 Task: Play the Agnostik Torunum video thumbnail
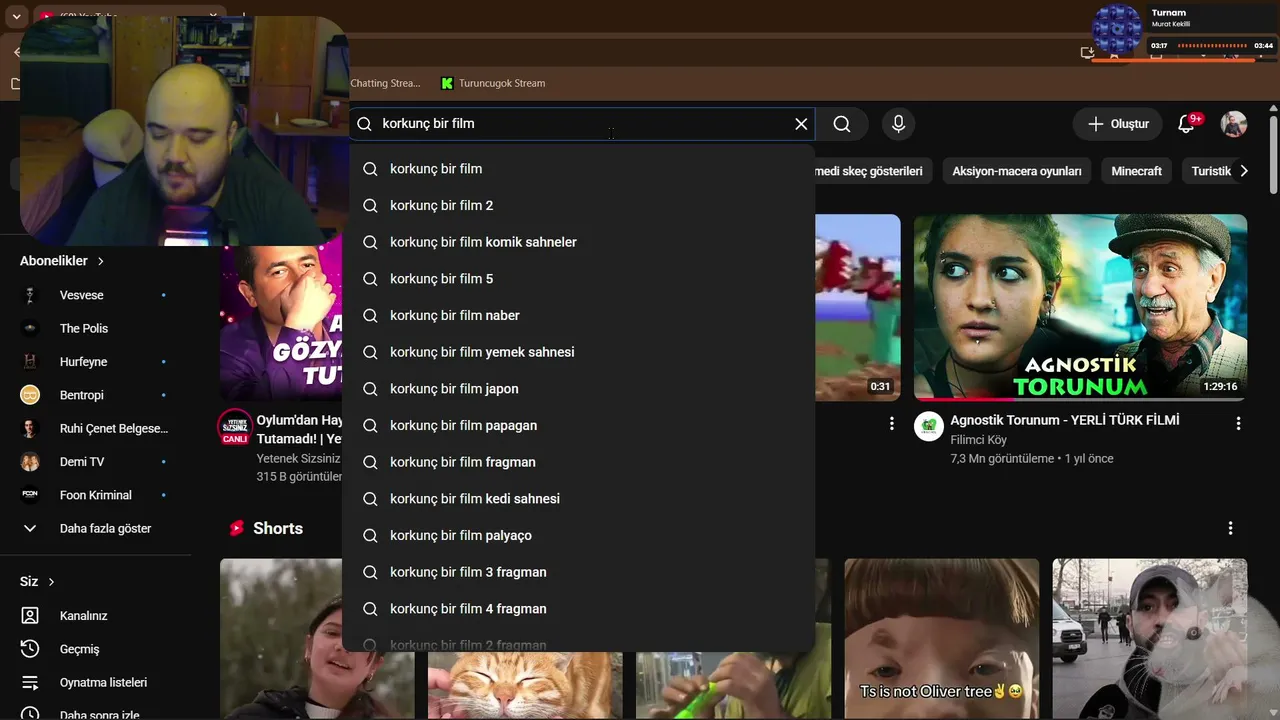1080,308
